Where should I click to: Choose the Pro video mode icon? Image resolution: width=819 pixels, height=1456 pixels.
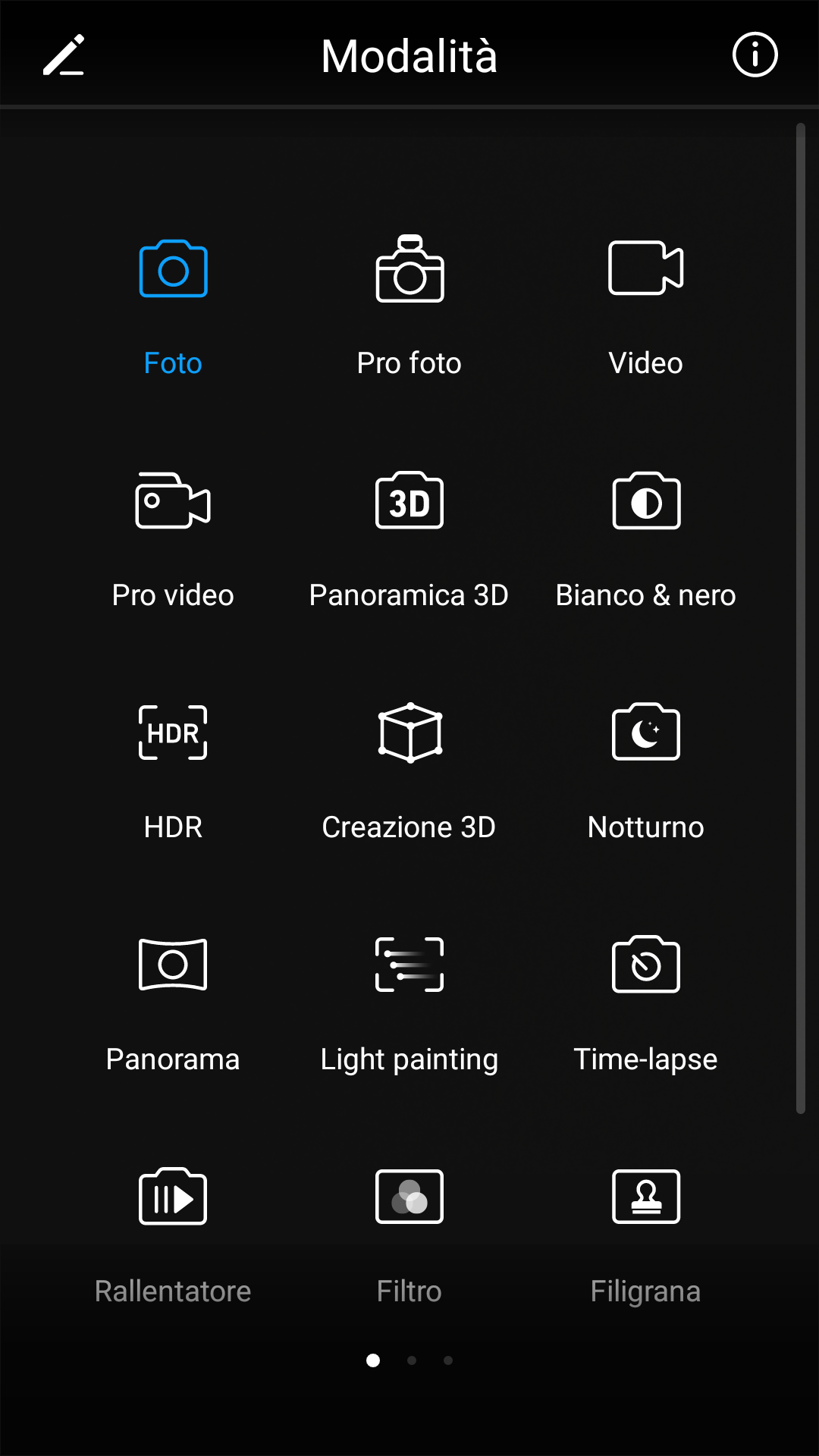(x=173, y=500)
